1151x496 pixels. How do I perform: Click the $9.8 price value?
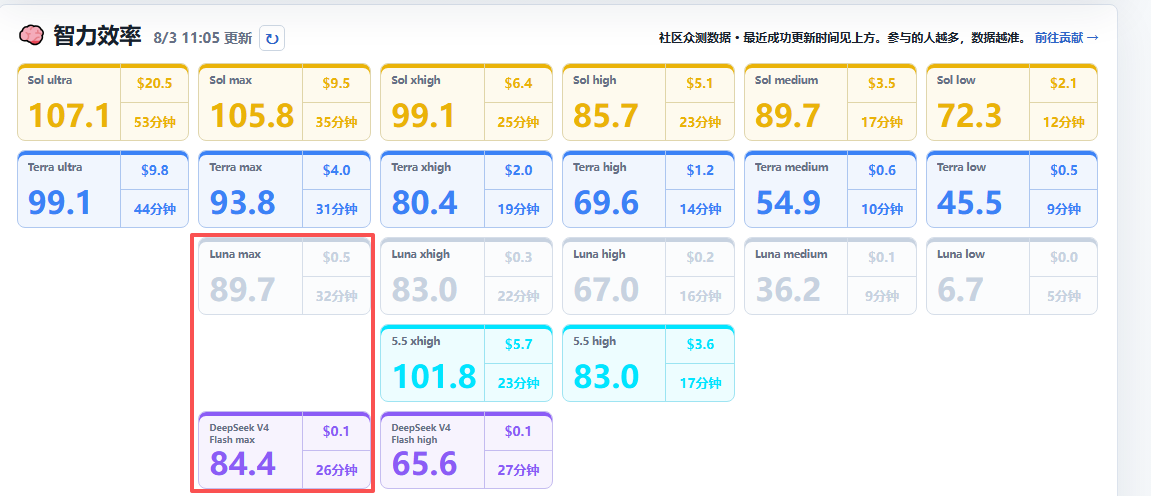click(154, 170)
